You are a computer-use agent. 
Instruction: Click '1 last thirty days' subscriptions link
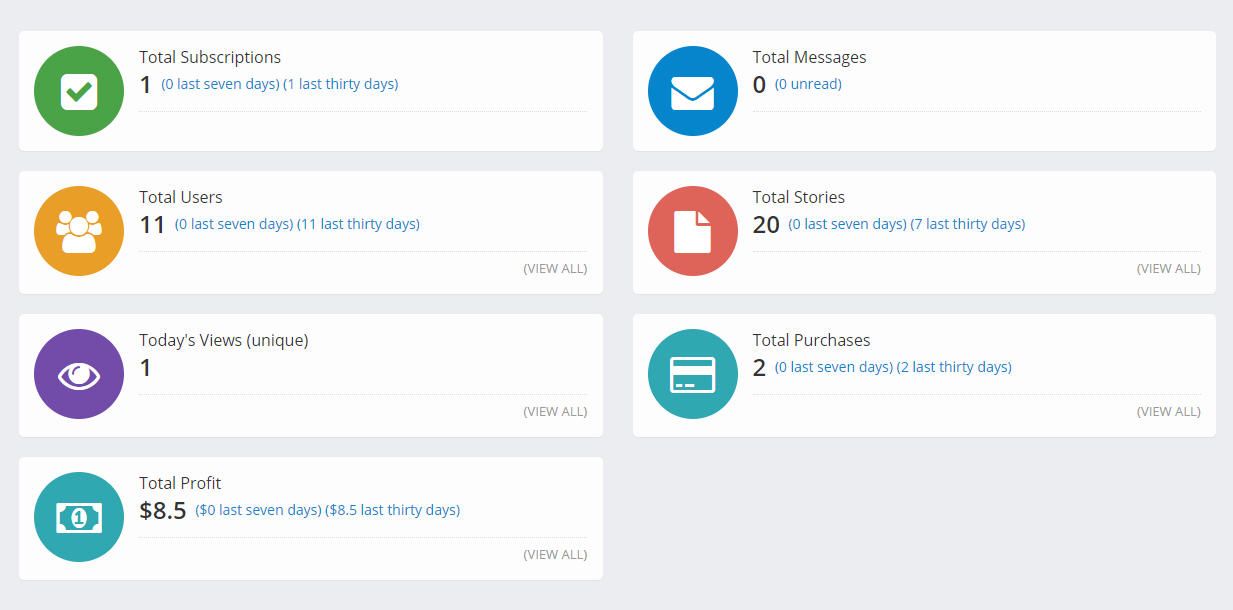click(x=341, y=84)
